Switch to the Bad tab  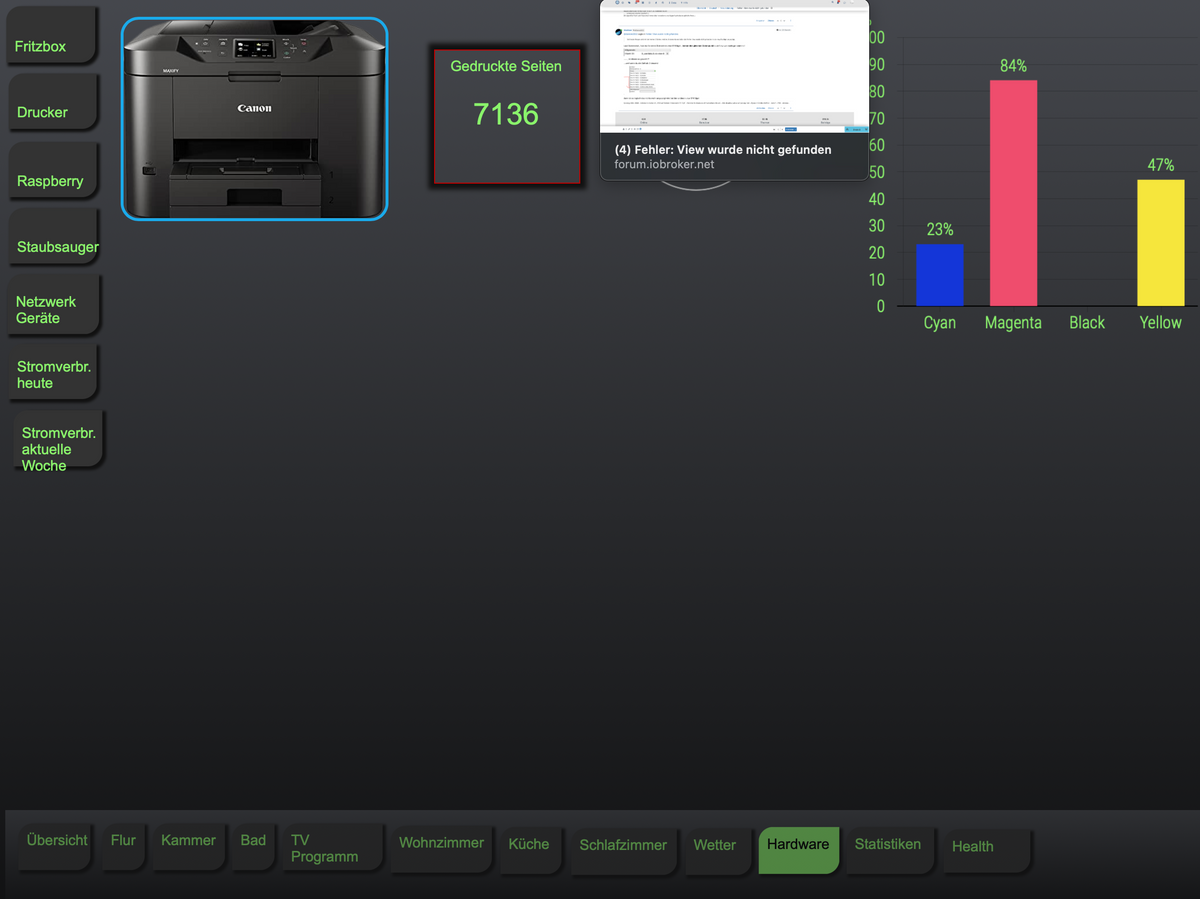(253, 845)
